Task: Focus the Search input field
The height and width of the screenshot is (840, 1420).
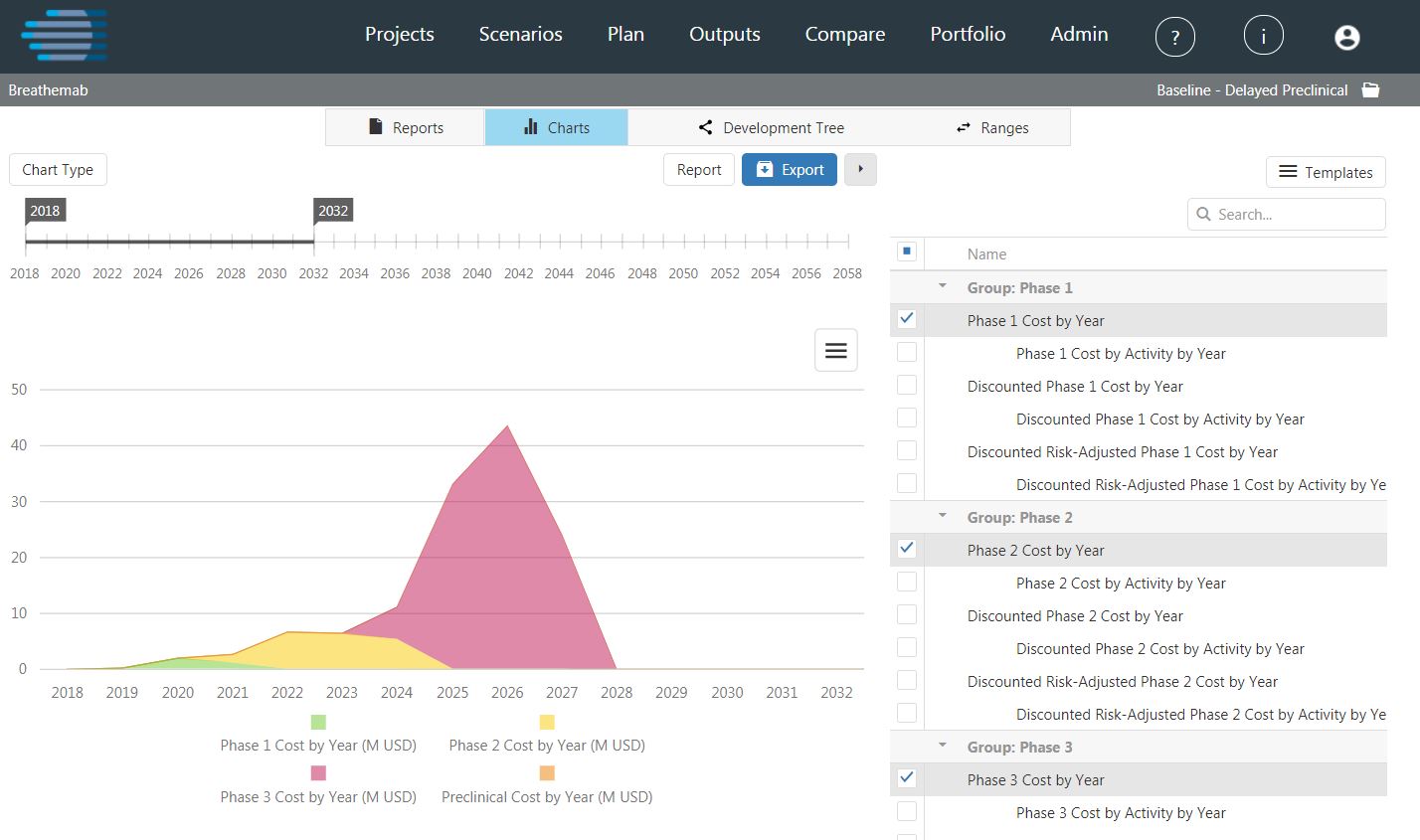Action: pos(1287,214)
